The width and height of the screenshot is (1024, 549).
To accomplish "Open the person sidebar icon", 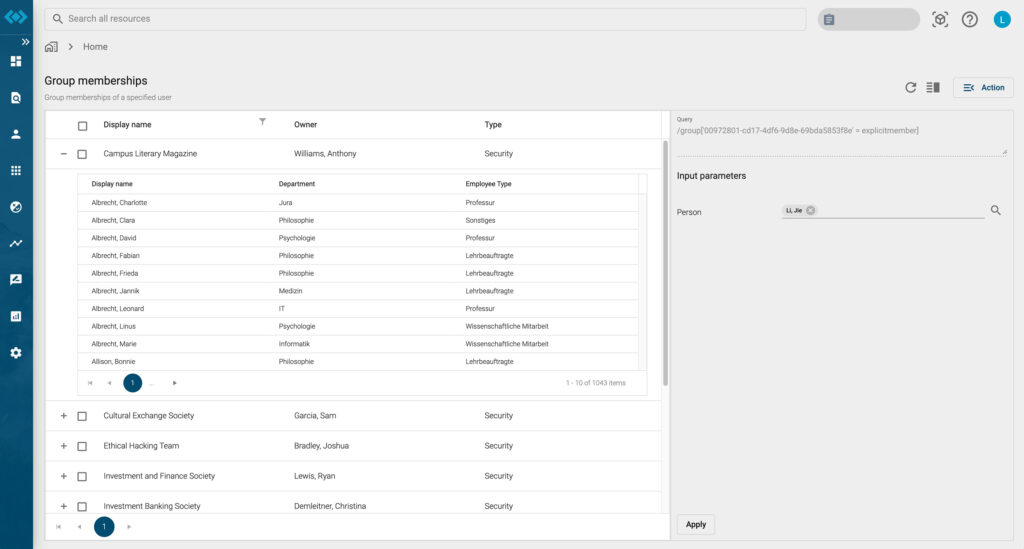I will click(x=16, y=134).
